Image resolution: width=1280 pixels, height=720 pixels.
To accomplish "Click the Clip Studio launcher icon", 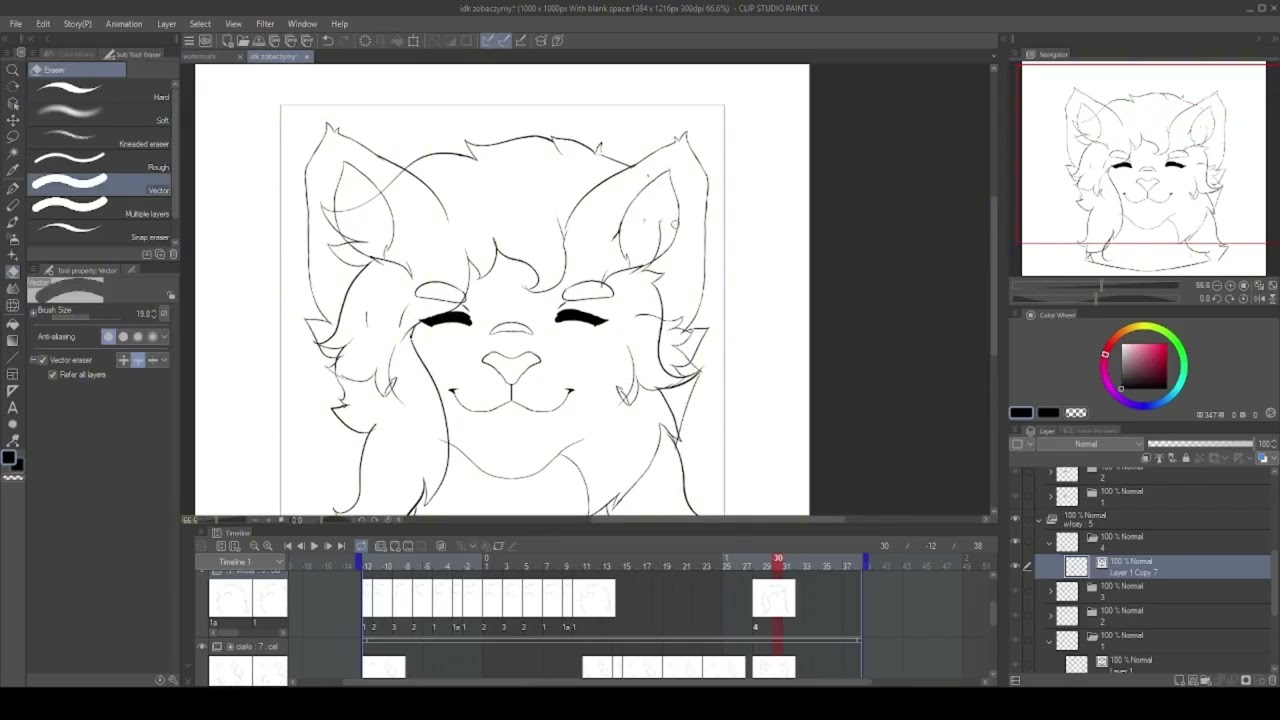I will (x=205, y=41).
